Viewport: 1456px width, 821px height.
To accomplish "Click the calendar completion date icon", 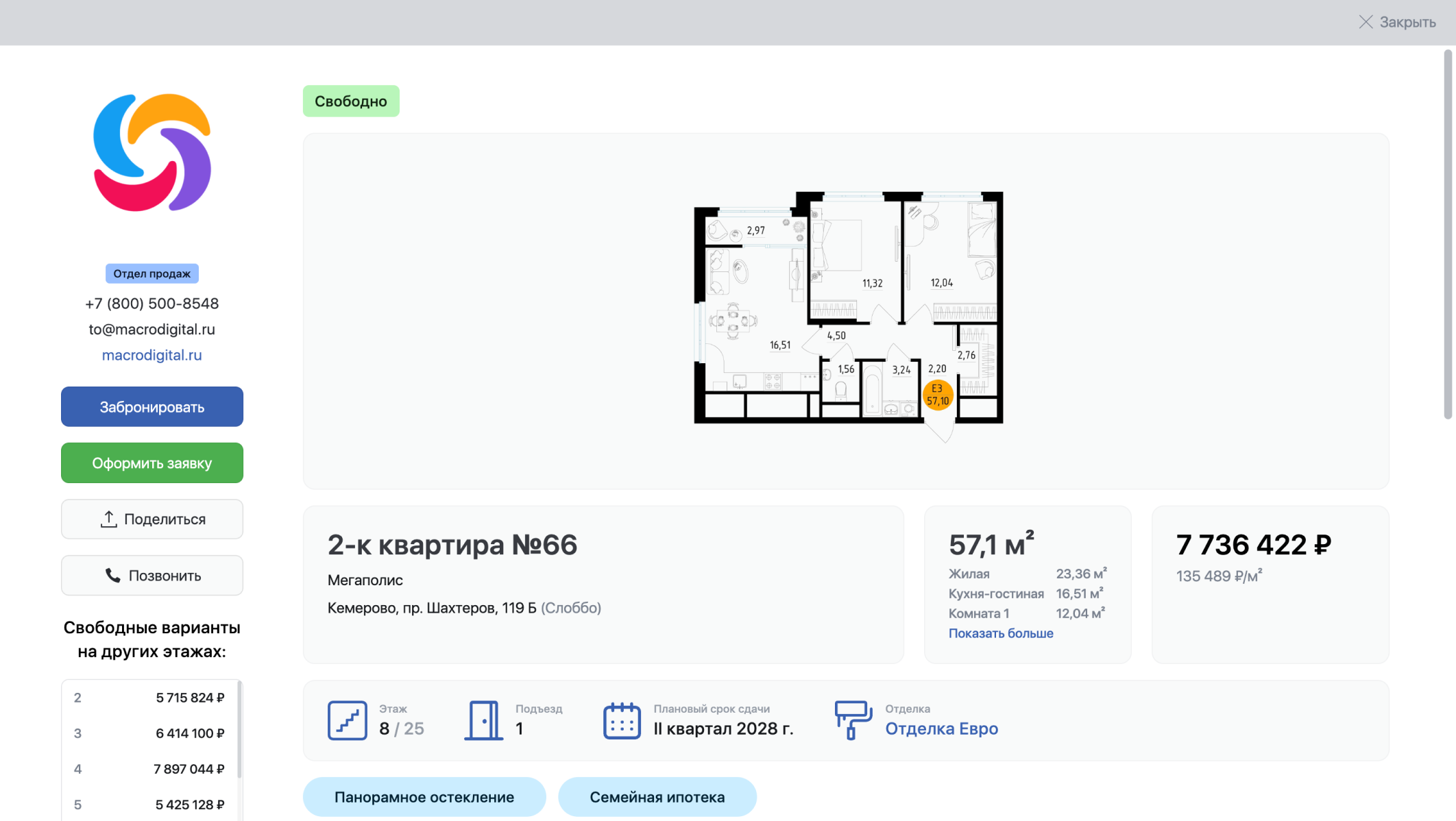I will point(622,720).
